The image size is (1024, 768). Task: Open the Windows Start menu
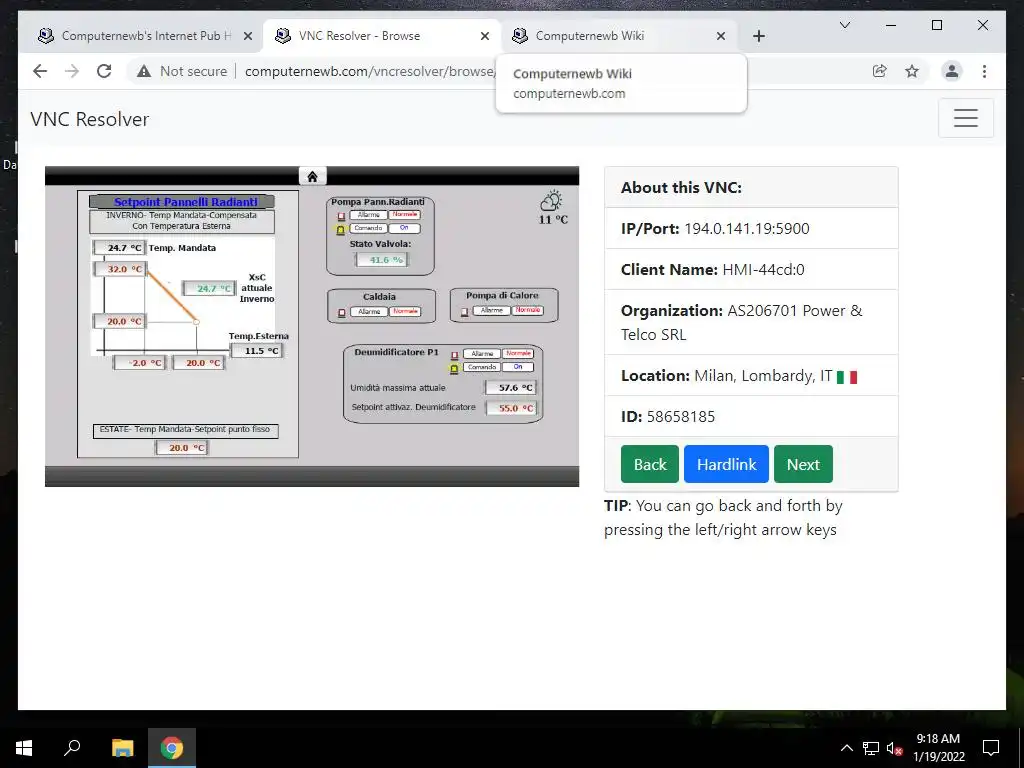24,748
